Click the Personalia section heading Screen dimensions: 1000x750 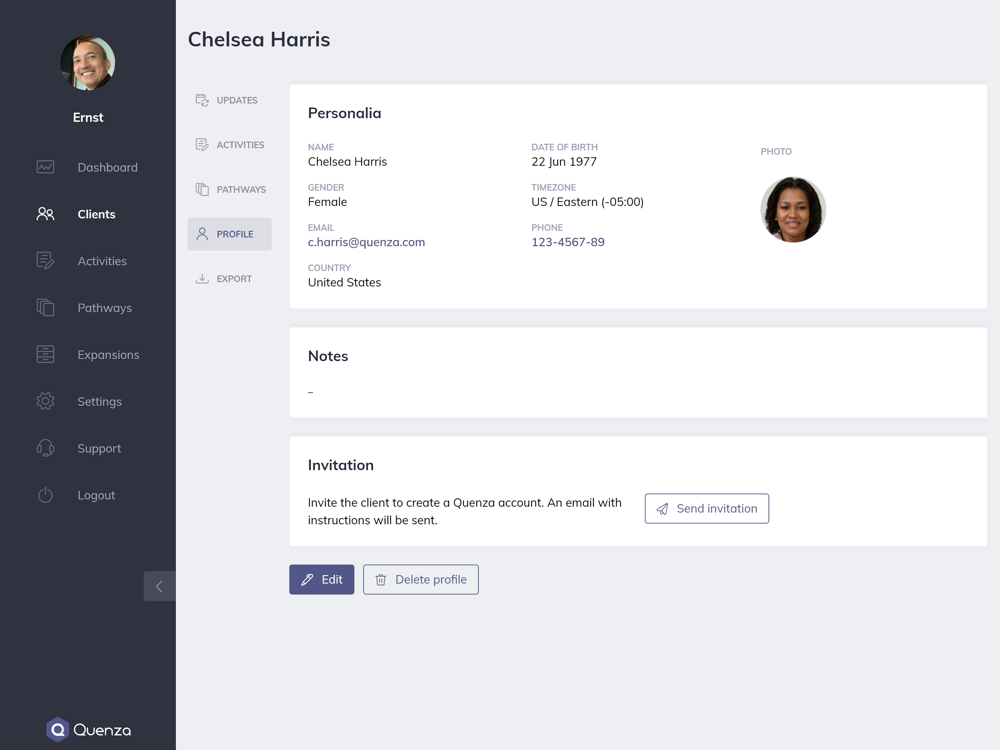click(344, 113)
